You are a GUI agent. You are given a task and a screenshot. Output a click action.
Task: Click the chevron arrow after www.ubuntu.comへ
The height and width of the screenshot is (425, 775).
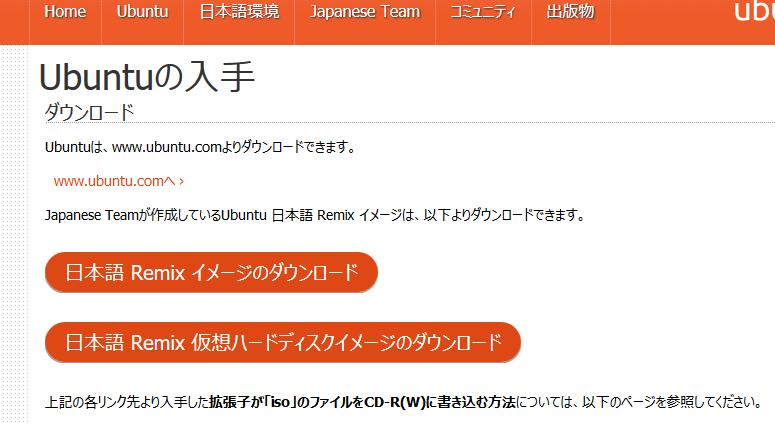coord(181,182)
